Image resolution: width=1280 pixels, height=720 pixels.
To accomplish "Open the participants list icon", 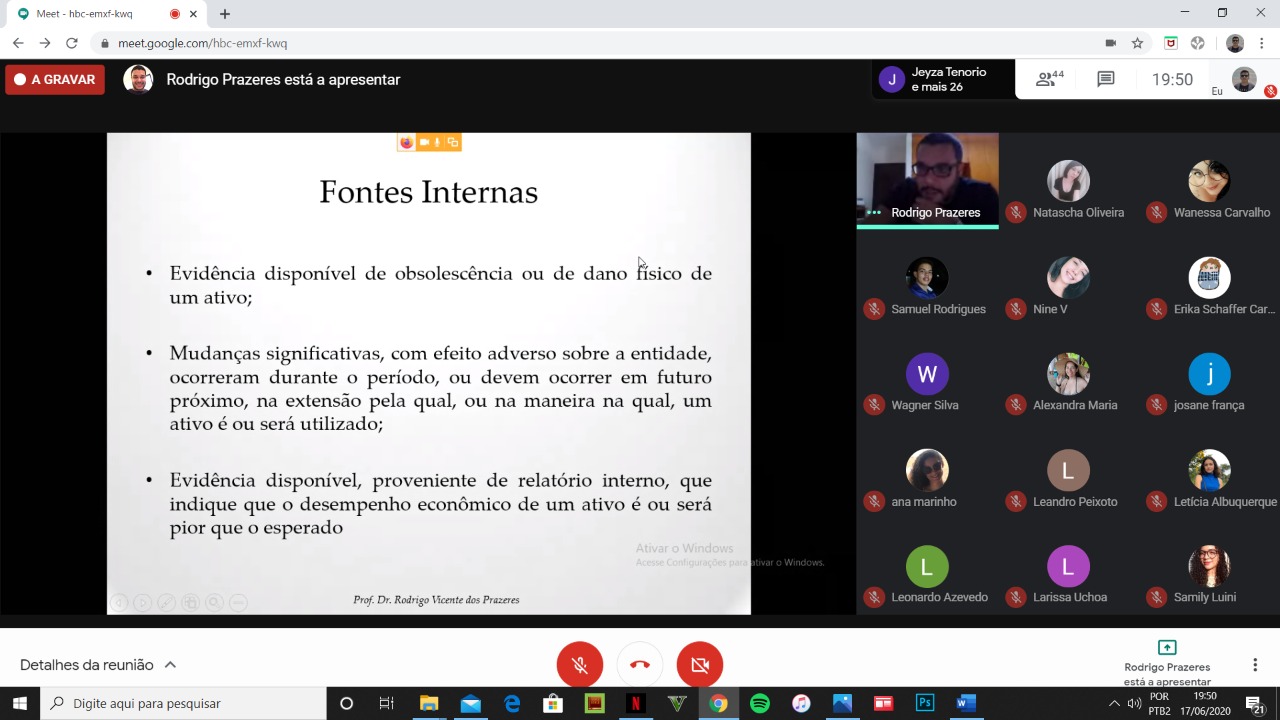I will [x=1049, y=79].
